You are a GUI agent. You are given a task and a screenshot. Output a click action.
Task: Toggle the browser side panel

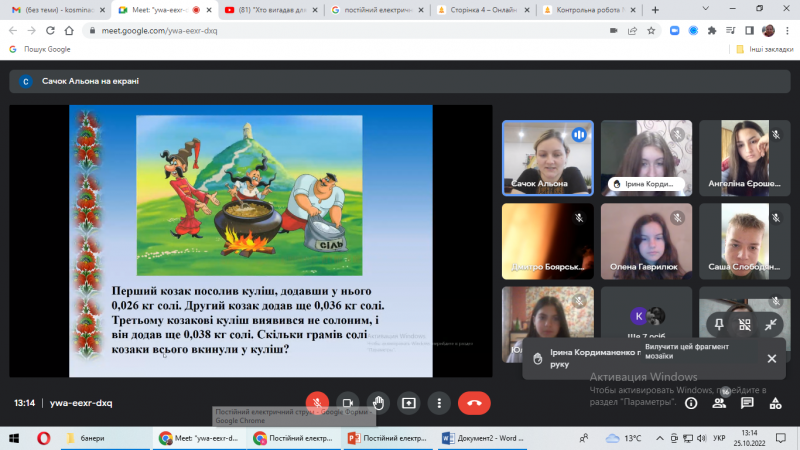749,31
